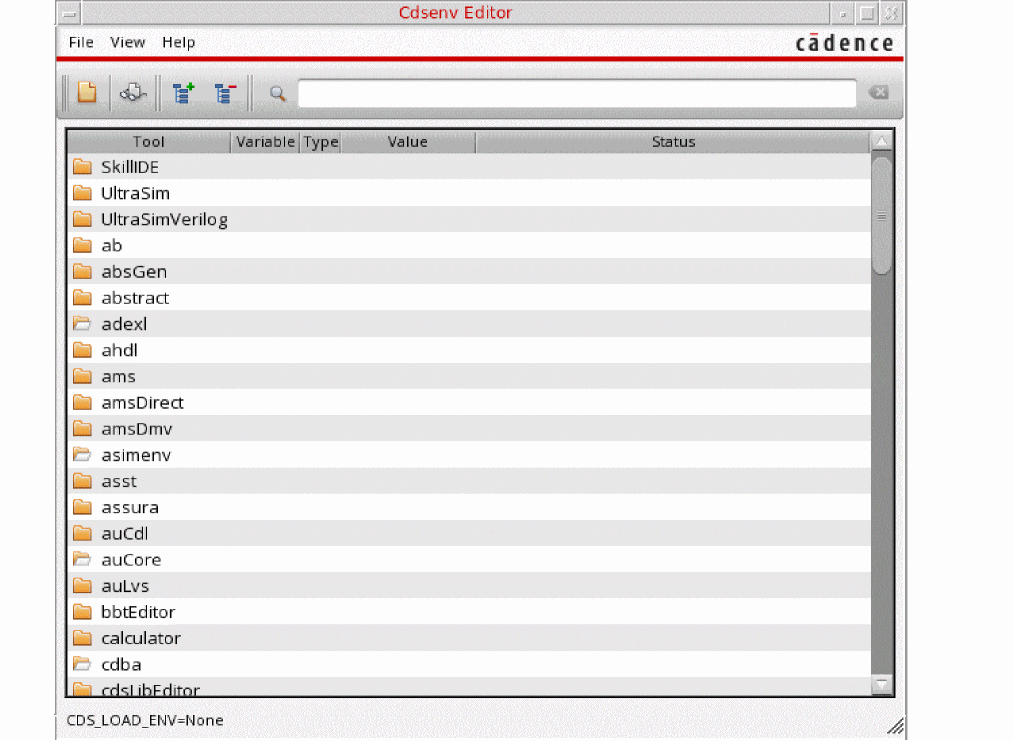The image size is (1013, 741).
Task: Select the bbtEditor tool name
Action: tap(138, 612)
